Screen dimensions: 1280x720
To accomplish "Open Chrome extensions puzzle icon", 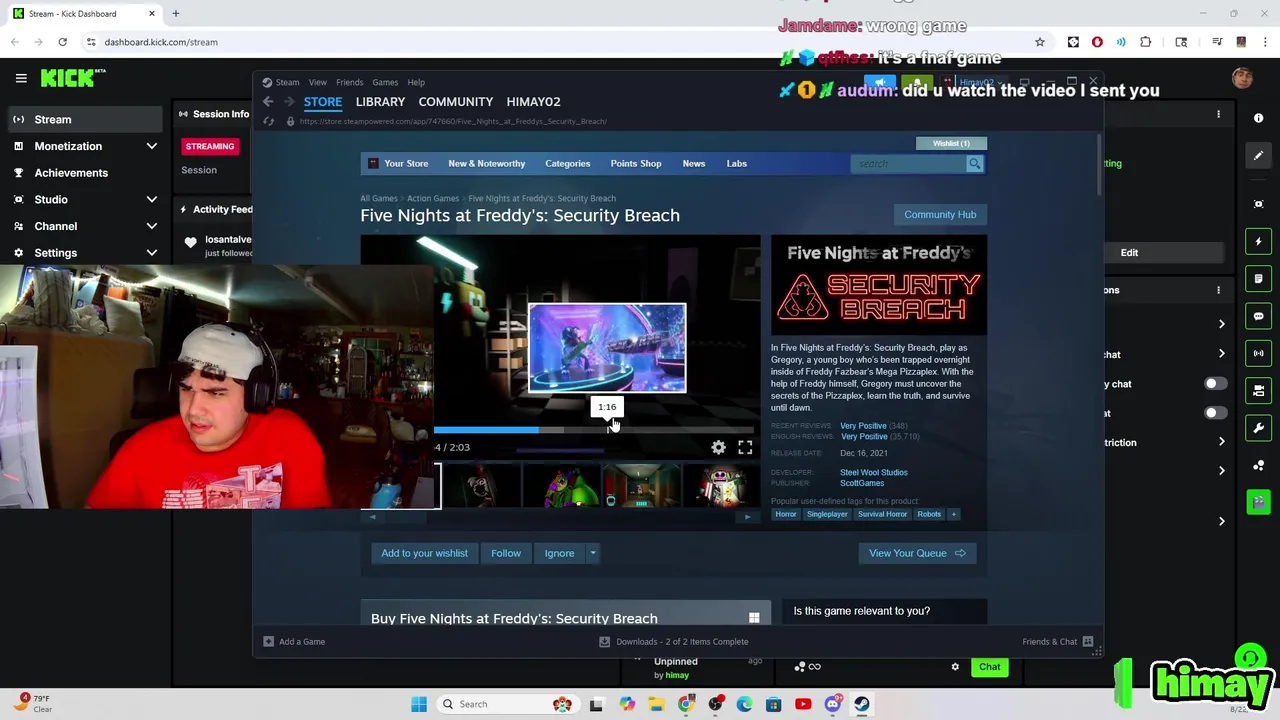I will pyautogui.click(x=1146, y=42).
